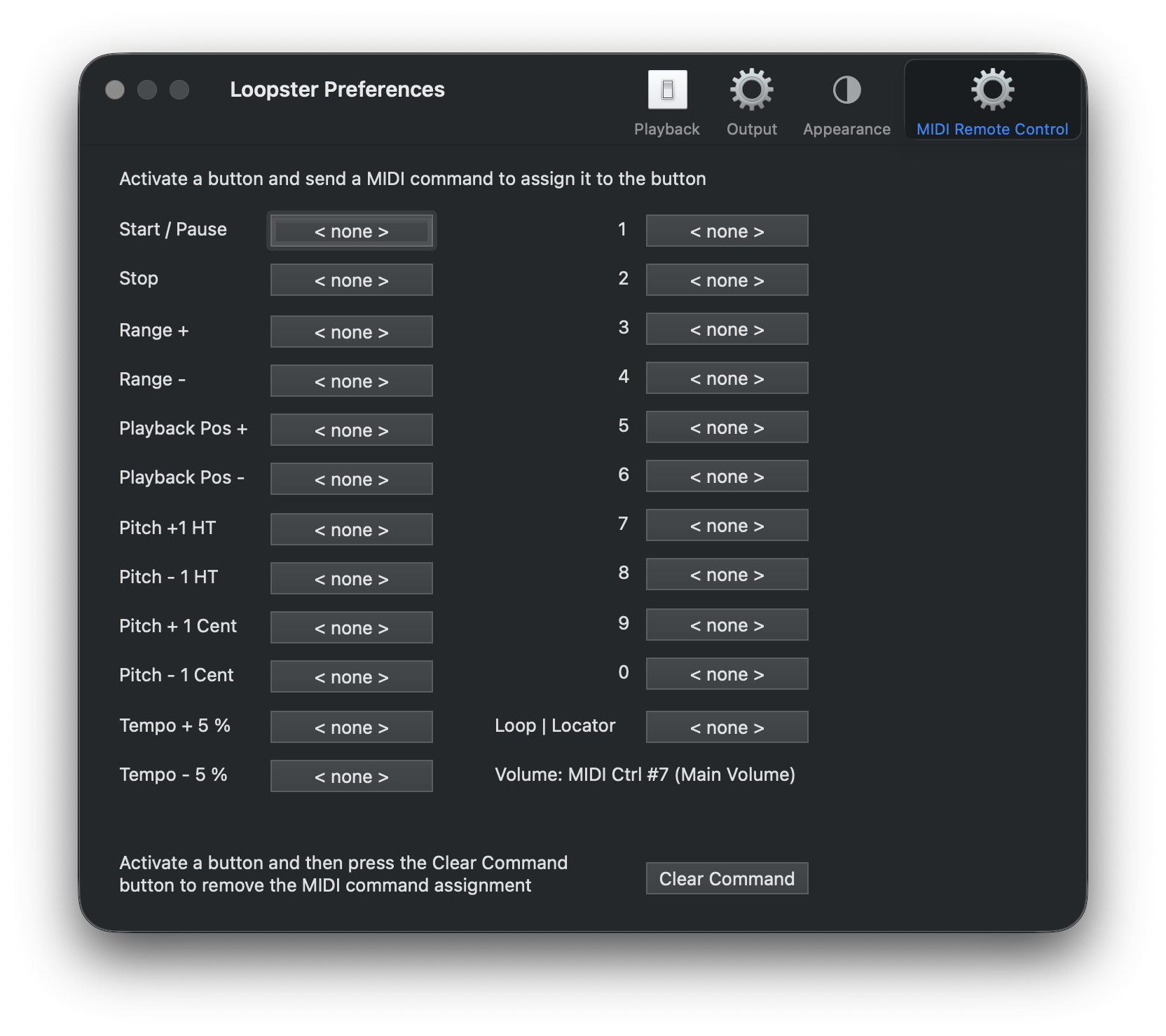Click 'Activate a button and send a MIDI command' instruction

click(413, 179)
